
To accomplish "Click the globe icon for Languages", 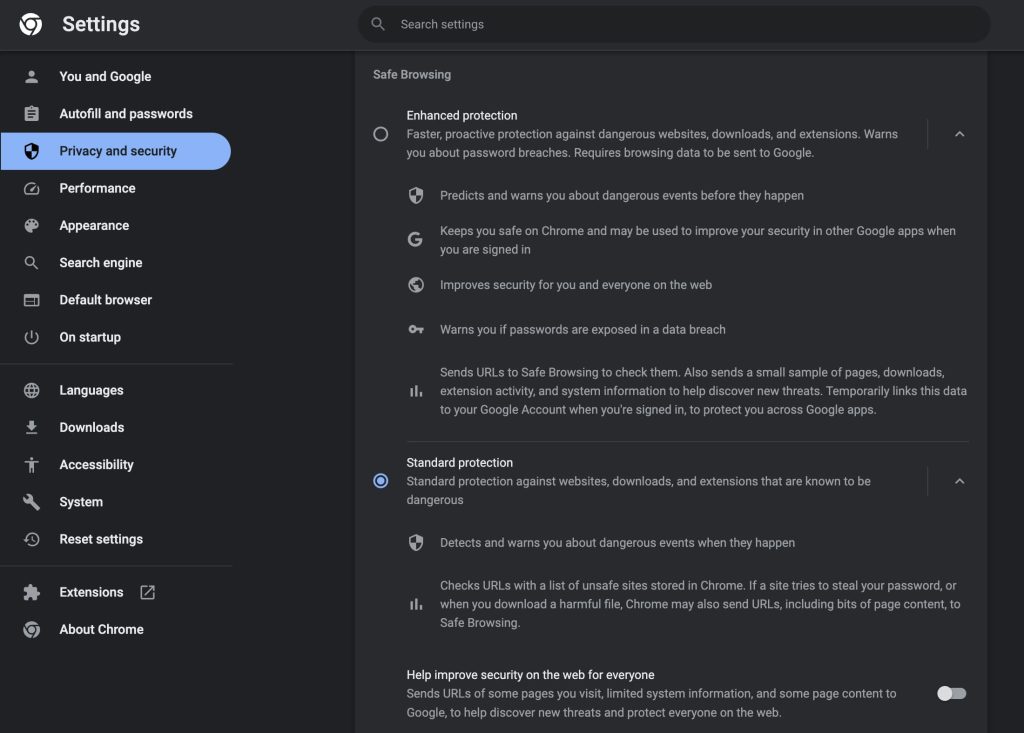I will coord(32,390).
